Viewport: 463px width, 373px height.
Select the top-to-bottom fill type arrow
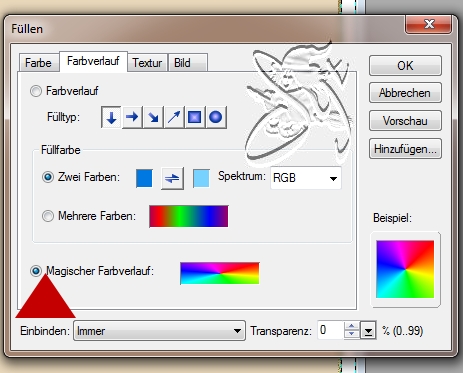[111, 117]
